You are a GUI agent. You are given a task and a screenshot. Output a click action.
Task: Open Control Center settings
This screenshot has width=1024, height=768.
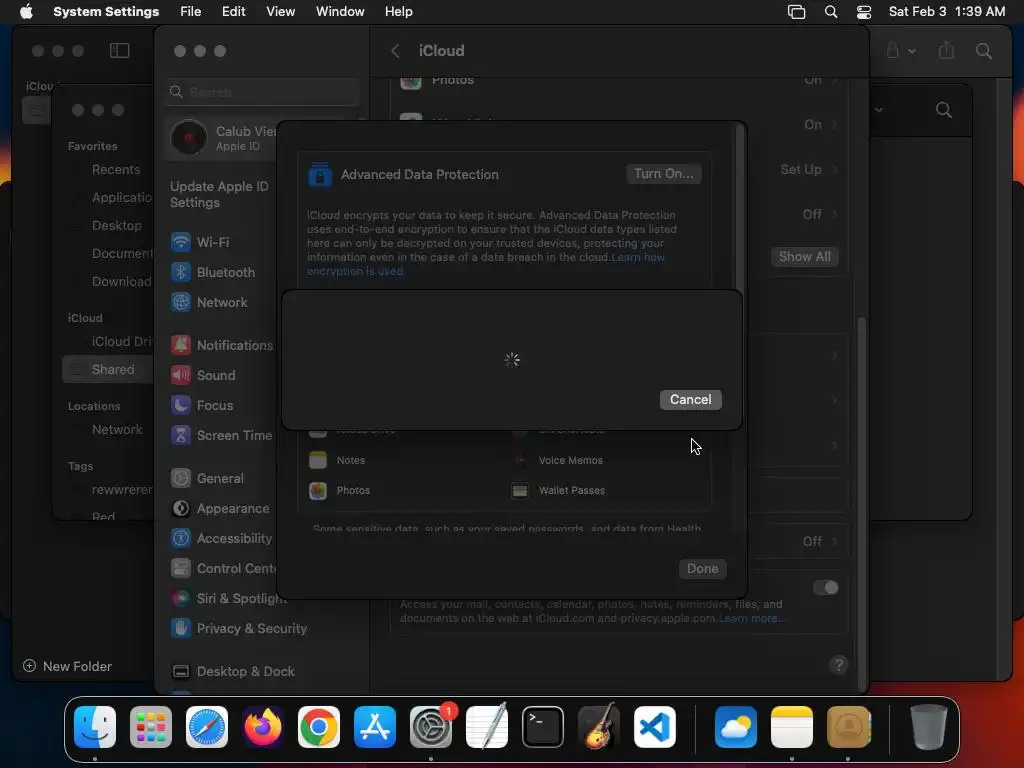[222, 569]
